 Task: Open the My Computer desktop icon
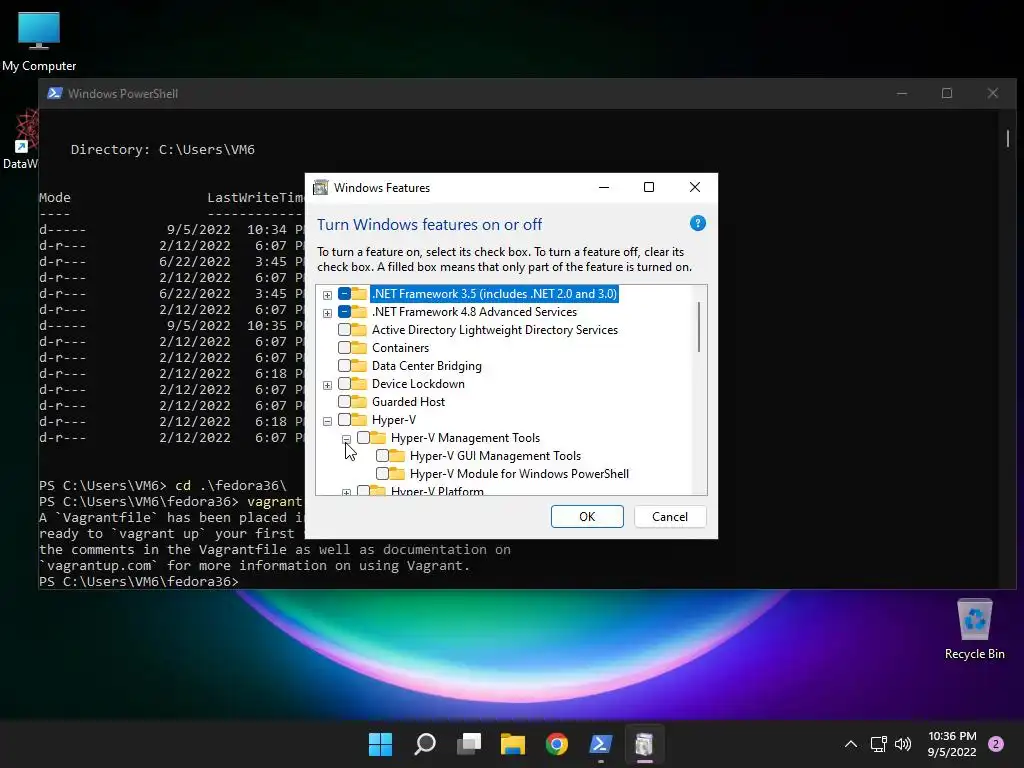click(39, 42)
